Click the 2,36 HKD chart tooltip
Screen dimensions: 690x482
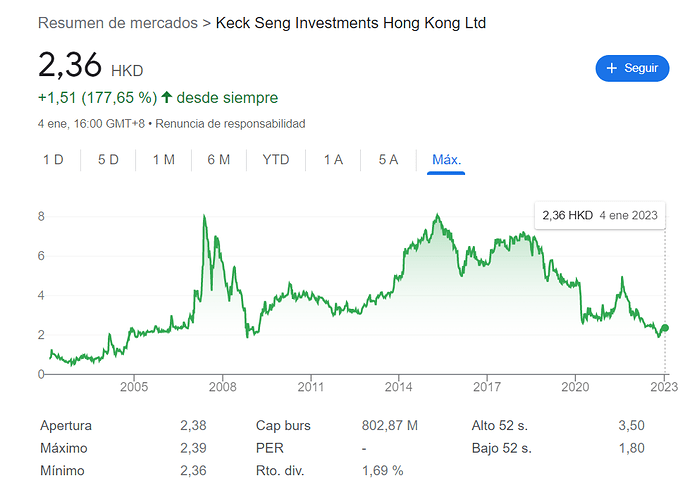click(x=599, y=215)
